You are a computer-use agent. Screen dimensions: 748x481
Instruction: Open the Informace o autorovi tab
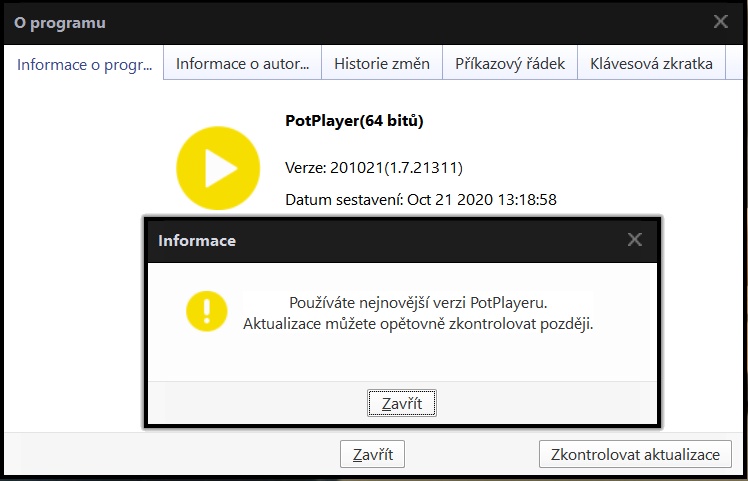242,63
